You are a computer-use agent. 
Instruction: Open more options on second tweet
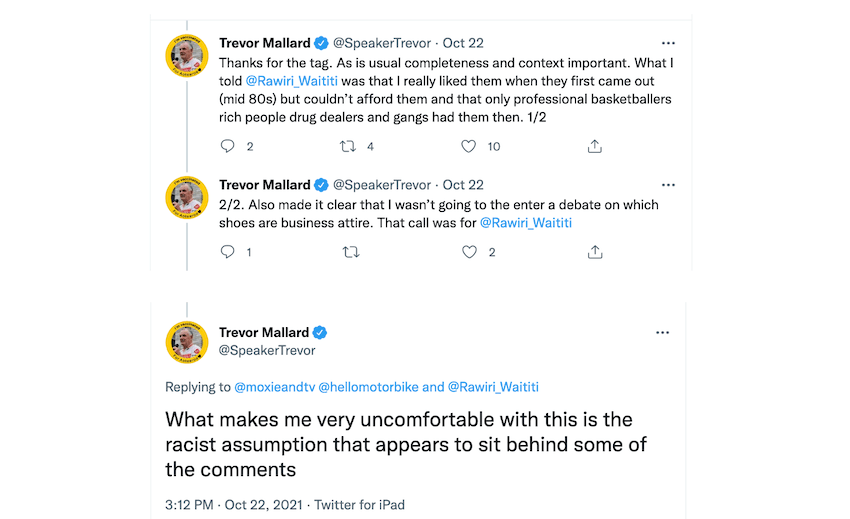[668, 185]
